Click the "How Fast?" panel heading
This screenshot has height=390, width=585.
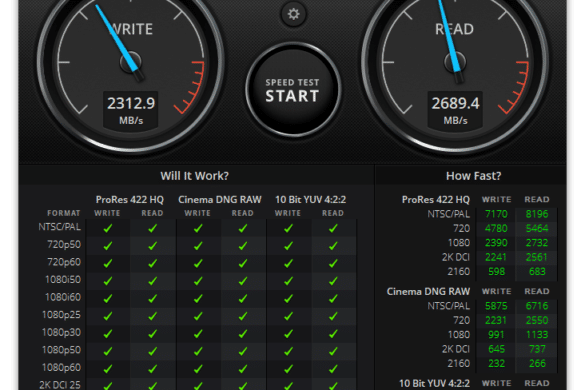tap(473, 176)
